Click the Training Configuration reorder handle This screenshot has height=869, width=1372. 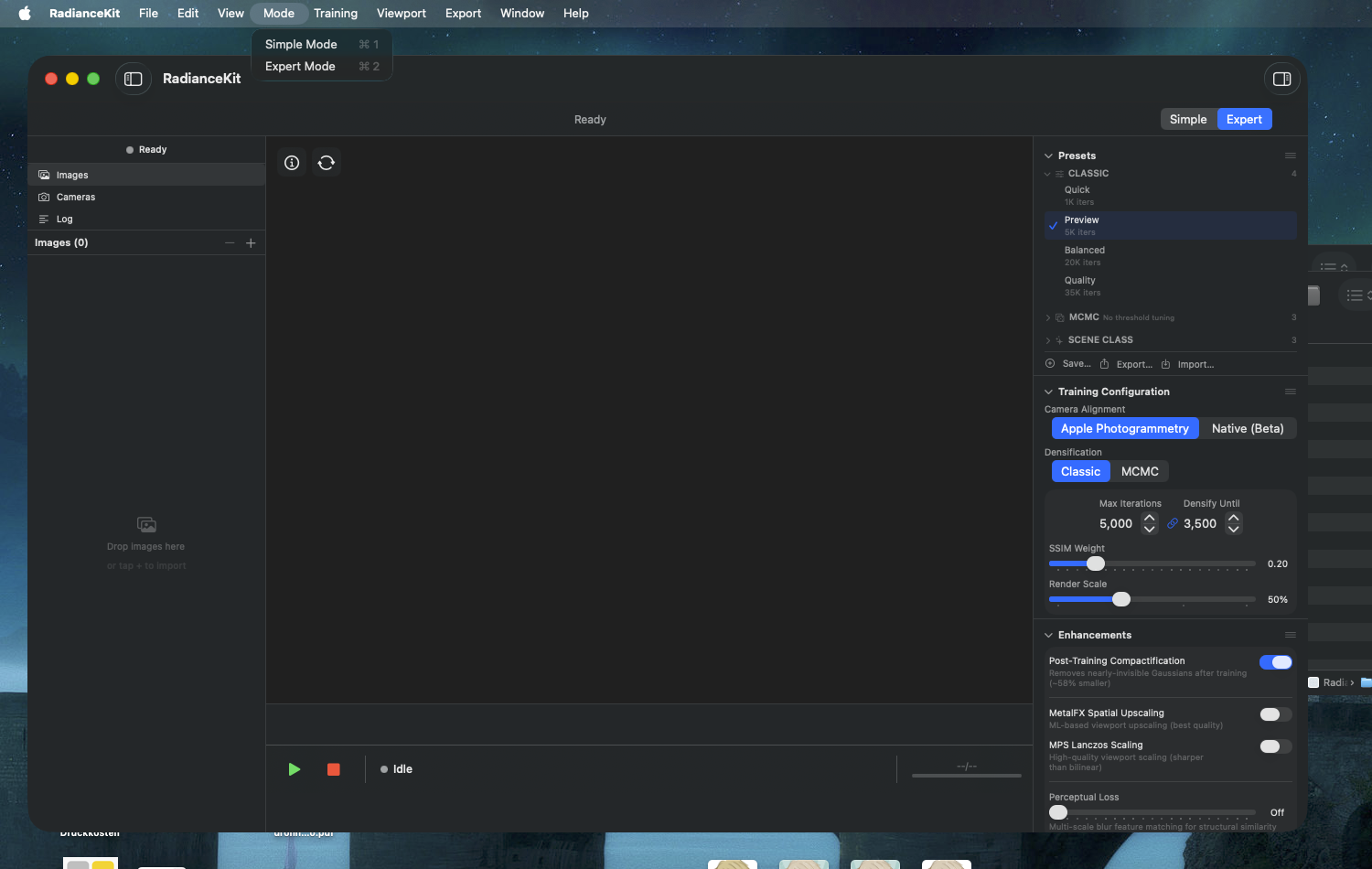pos(1291,392)
